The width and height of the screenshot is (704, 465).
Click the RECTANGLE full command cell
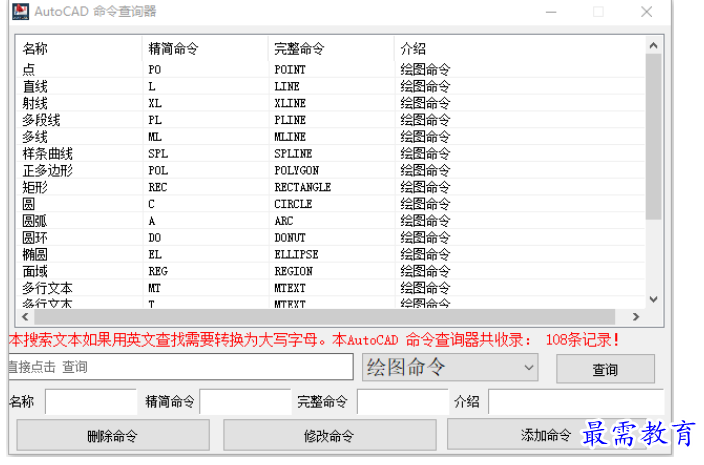click(x=303, y=187)
